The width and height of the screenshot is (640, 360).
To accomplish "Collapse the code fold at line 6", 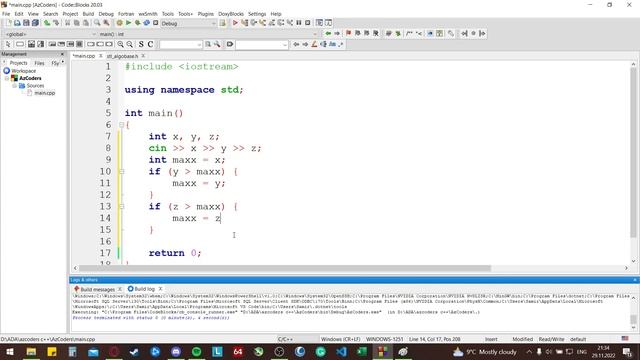I will coord(121,125).
